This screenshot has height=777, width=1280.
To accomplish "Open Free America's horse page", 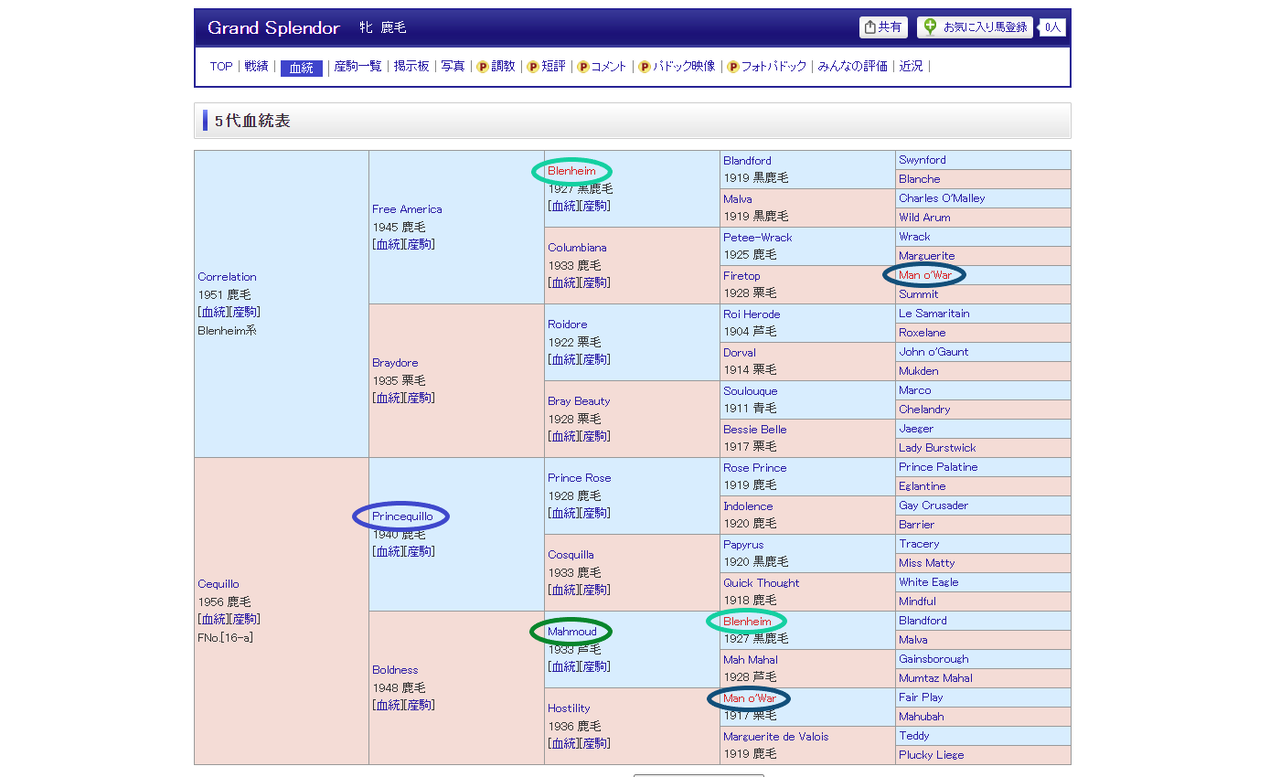I will click(407, 209).
